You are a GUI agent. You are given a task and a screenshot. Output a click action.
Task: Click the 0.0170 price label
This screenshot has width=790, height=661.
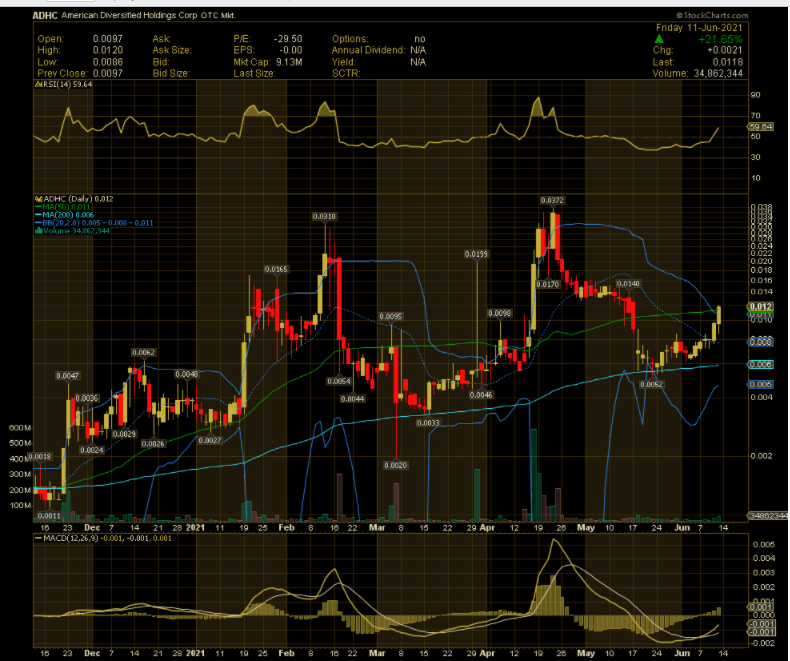pyautogui.click(x=548, y=284)
